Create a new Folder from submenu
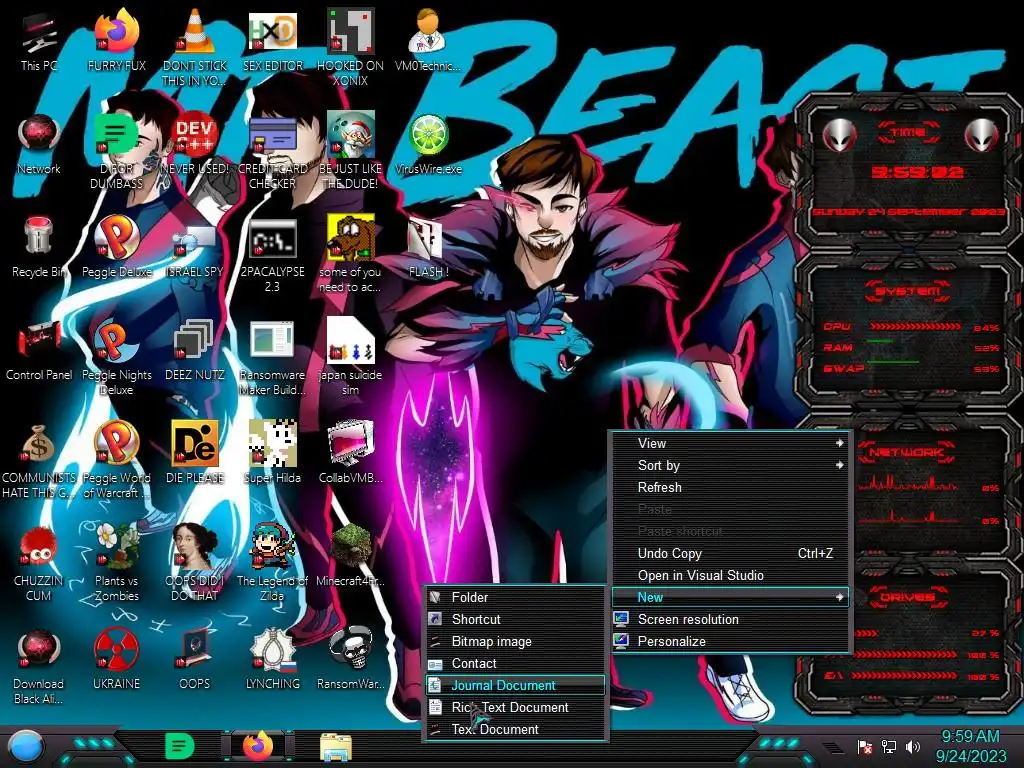Screen dimensions: 1024x768 515,598
